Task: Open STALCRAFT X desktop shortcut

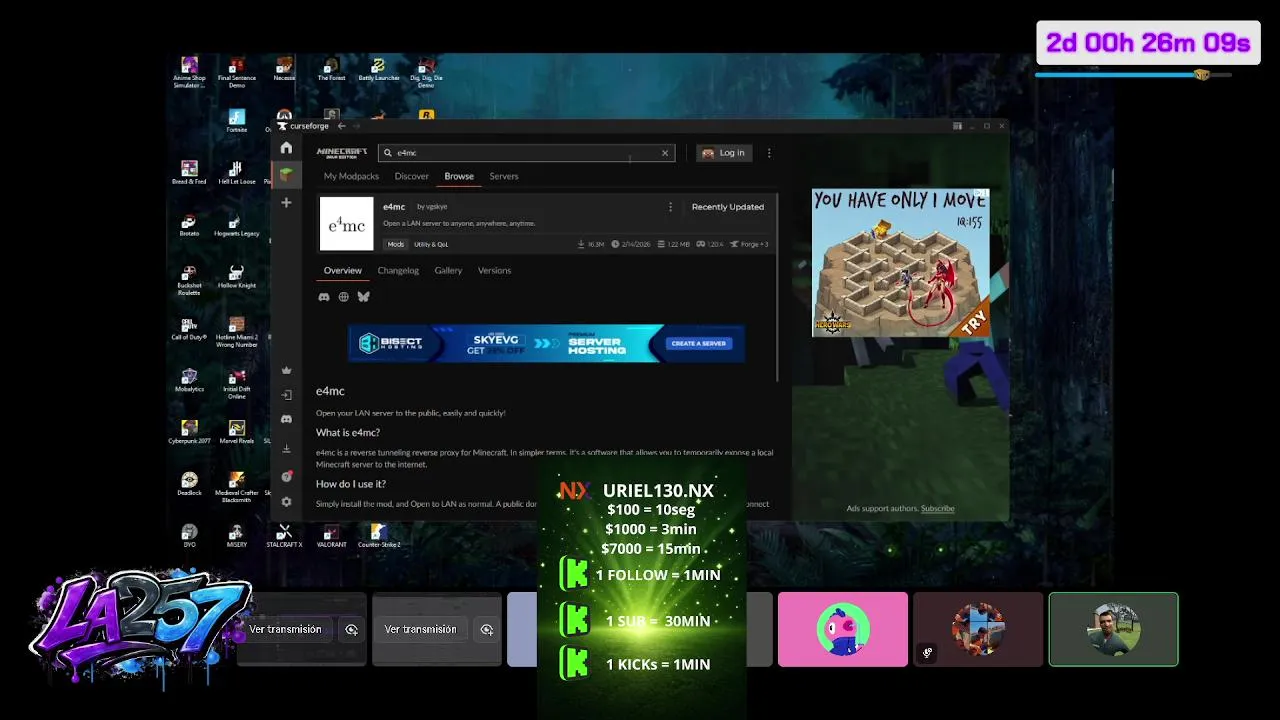Action: 284,537
